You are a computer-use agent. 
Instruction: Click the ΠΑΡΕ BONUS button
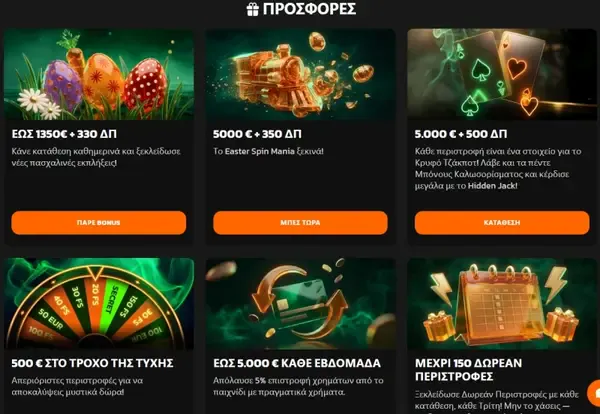pos(99,223)
